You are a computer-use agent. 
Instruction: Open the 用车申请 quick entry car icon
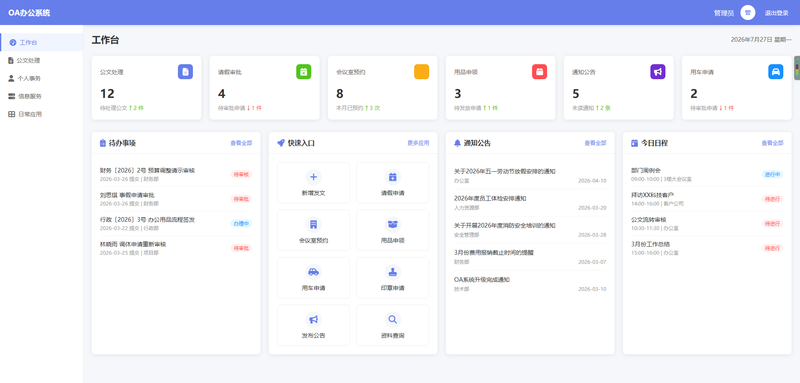click(x=313, y=272)
